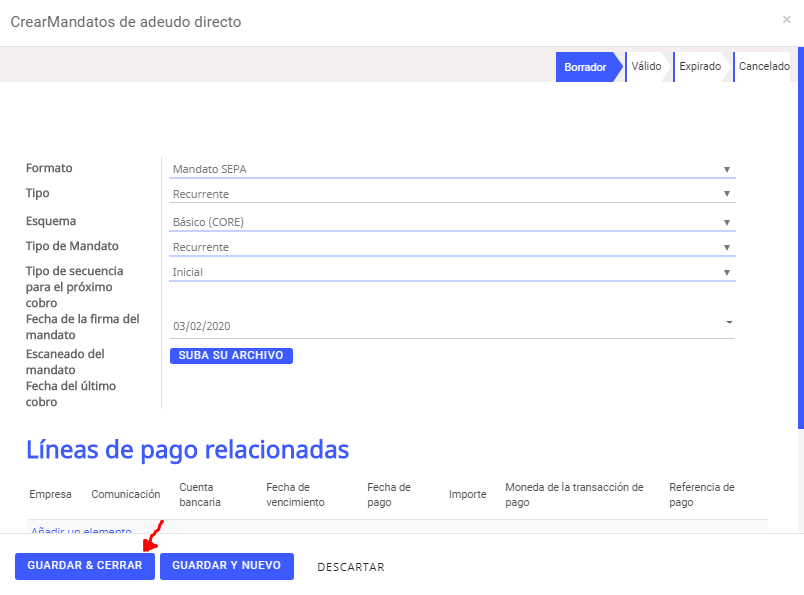This screenshot has width=804, height=595.
Task: Select the Cancelado status stage
Action: (x=764, y=66)
